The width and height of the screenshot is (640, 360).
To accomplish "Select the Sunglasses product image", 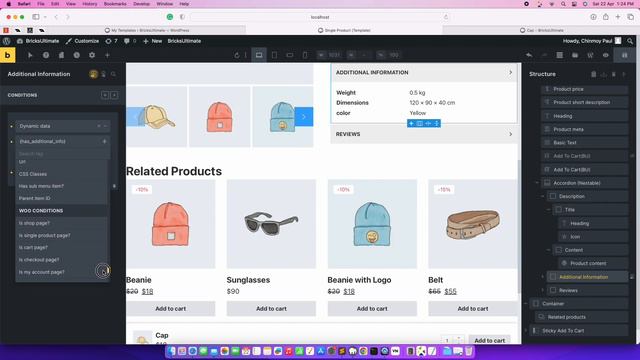I will [271, 224].
